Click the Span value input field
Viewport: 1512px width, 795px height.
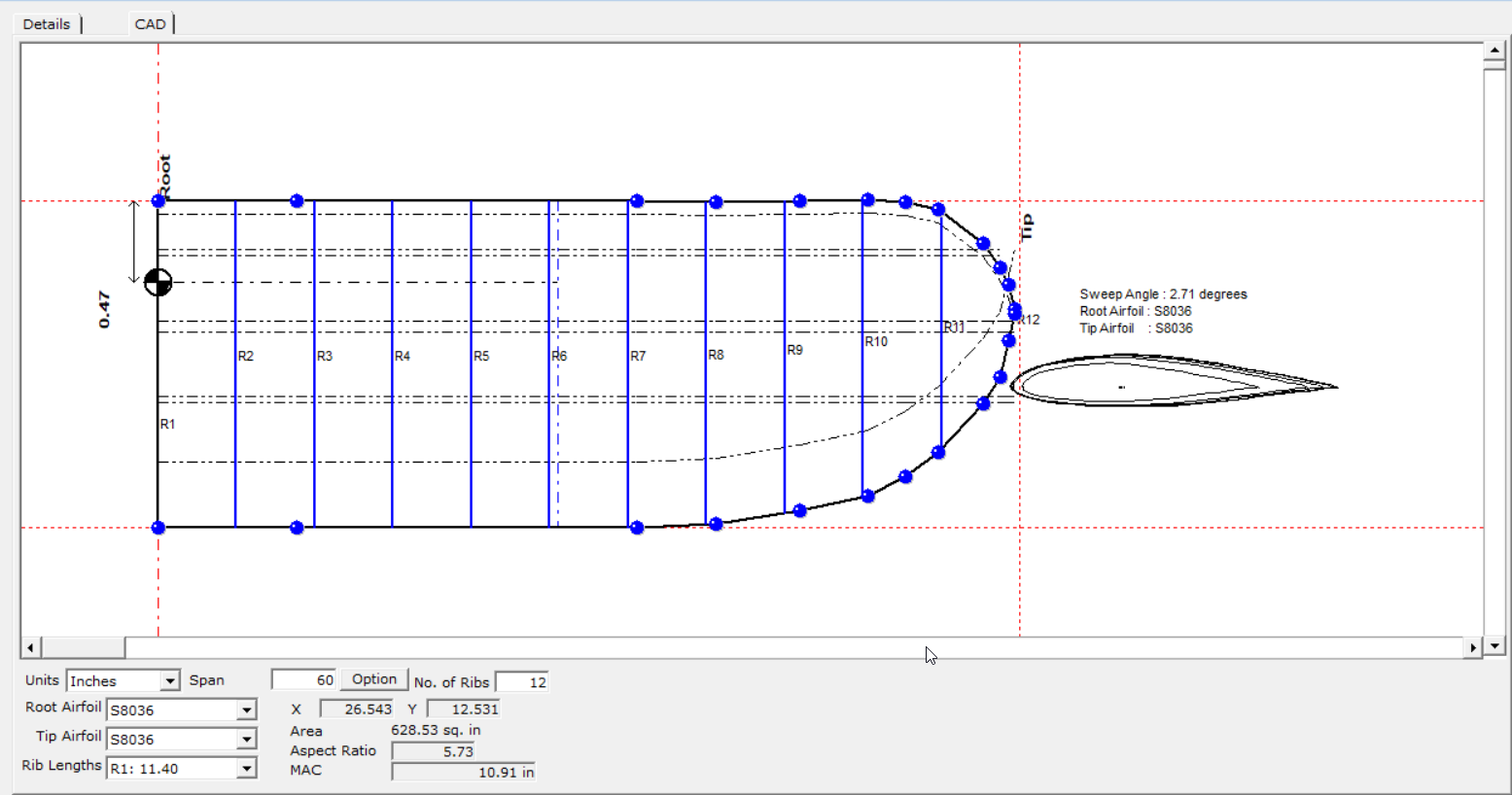click(x=303, y=680)
